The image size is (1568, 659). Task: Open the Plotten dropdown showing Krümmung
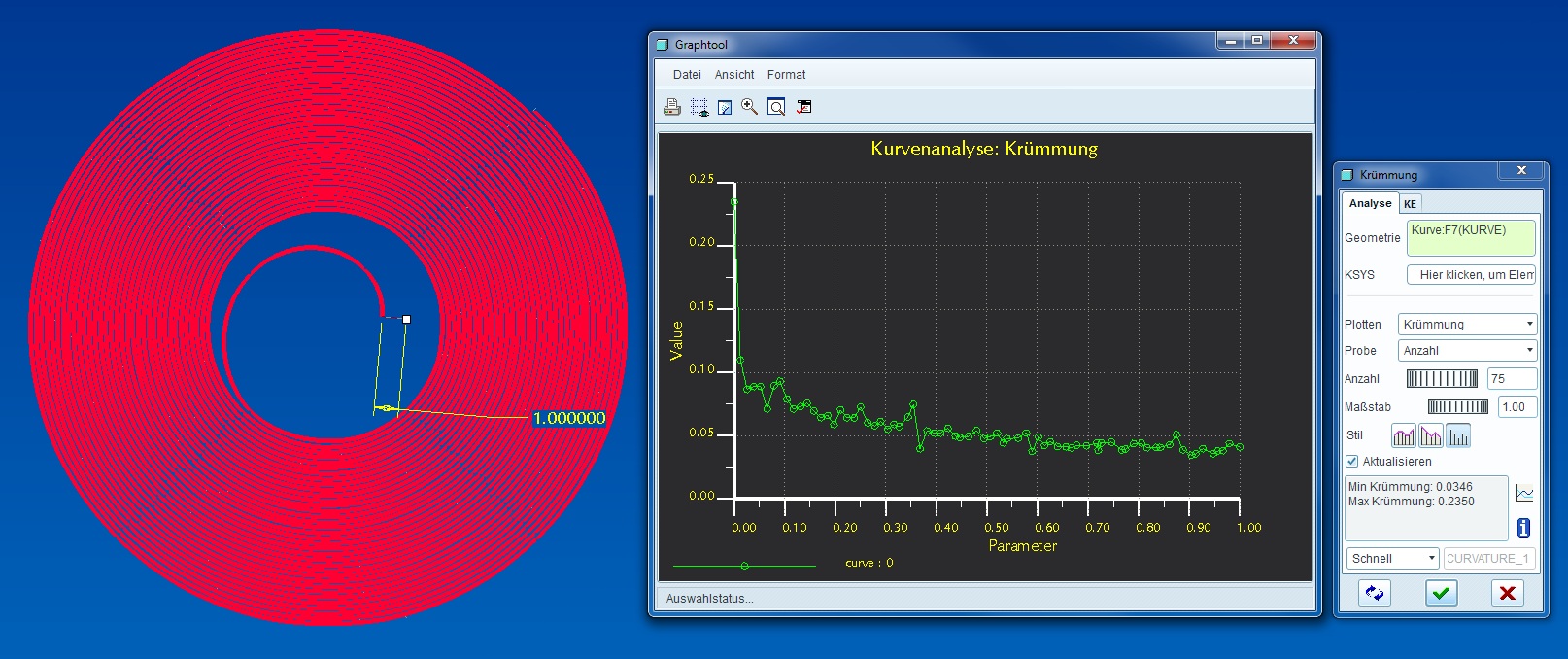[1467, 325]
